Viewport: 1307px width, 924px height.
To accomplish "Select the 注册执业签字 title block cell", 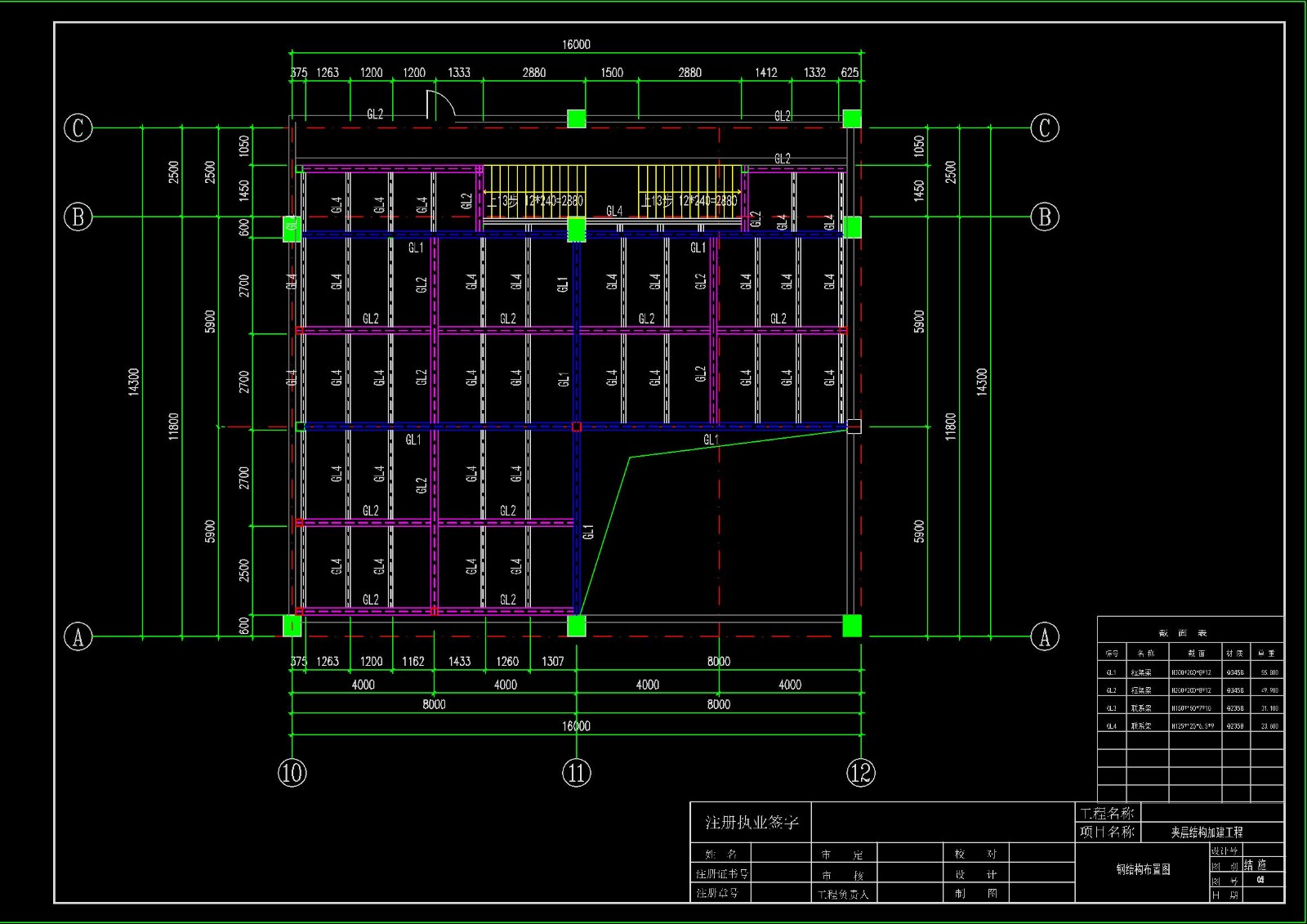I will (752, 823).
